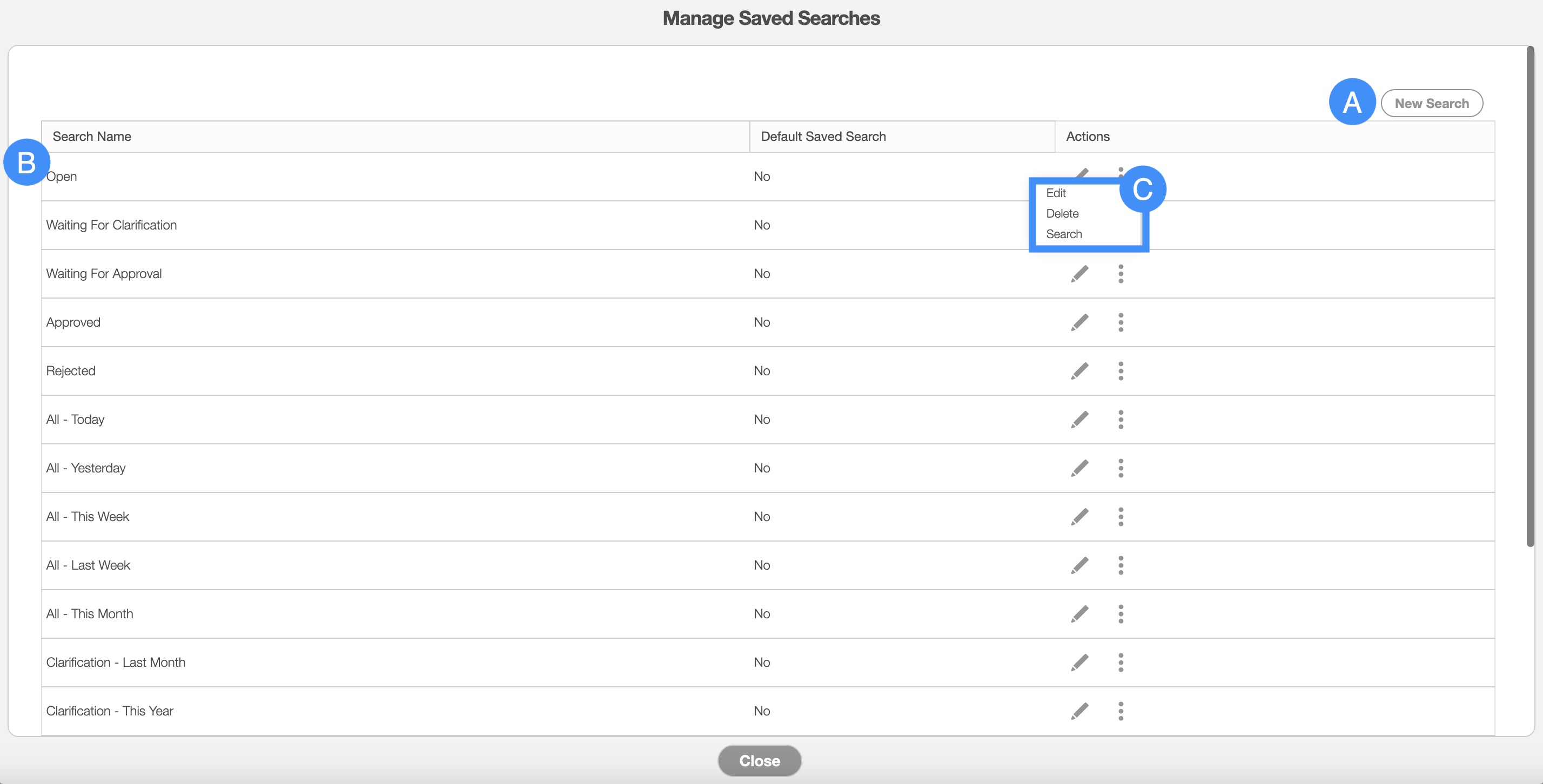Click the pencil icon for Waiting For Approval

(x=1079, y=274)
